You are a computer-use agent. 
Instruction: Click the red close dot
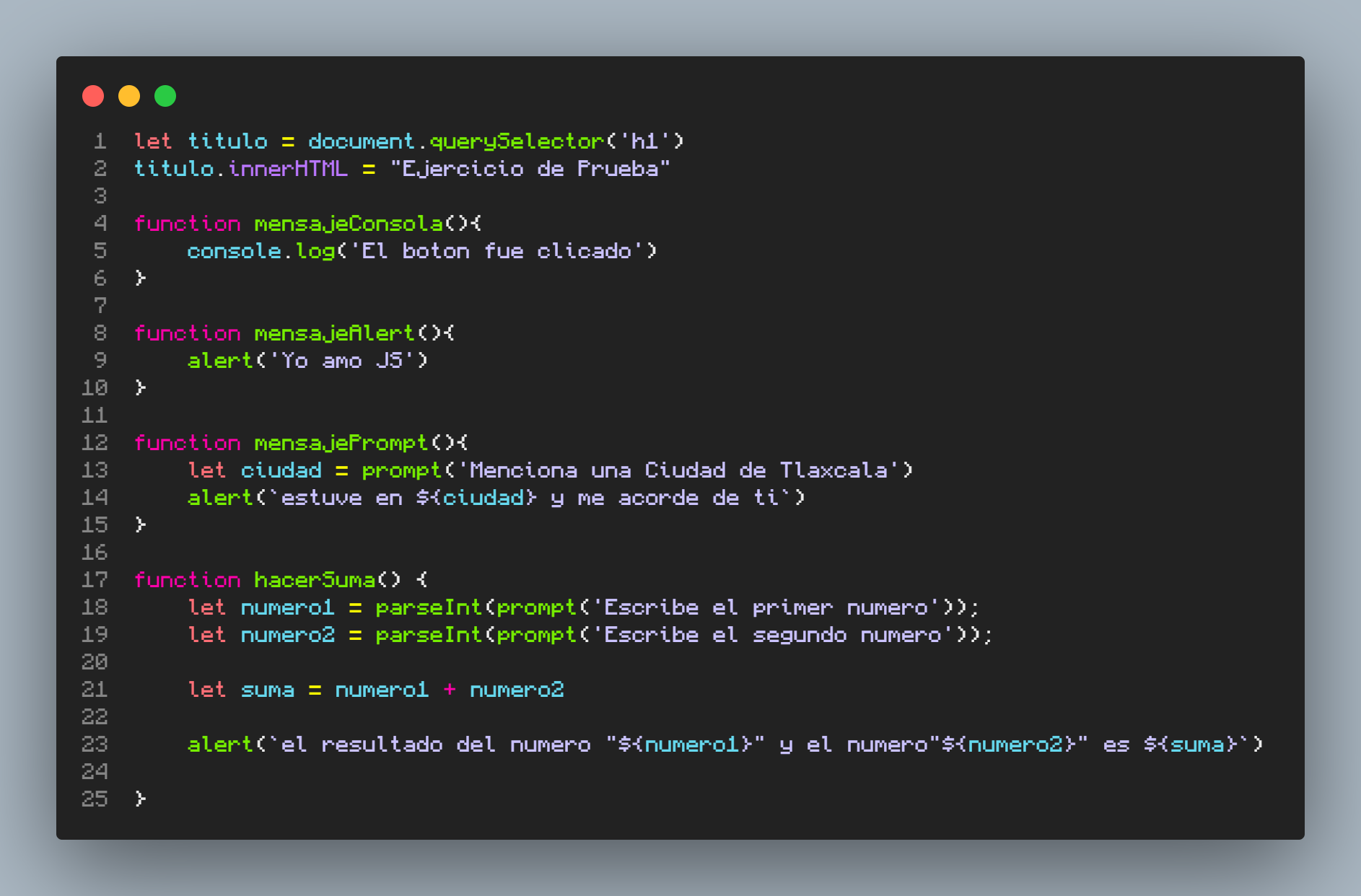[x=93, y=96]
